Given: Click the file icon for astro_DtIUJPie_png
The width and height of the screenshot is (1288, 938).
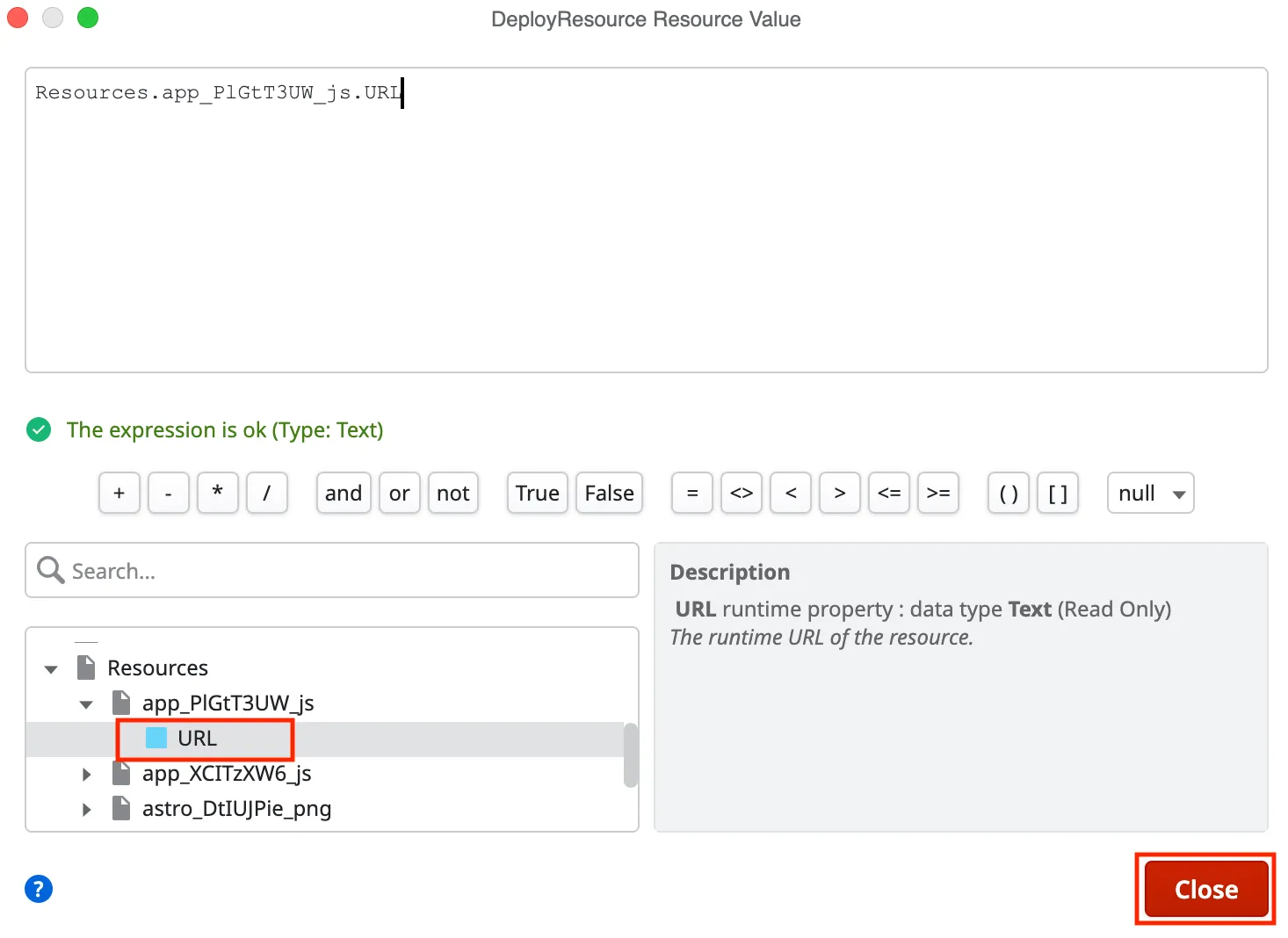Looking at the screenshot, I should pos(121,808).
